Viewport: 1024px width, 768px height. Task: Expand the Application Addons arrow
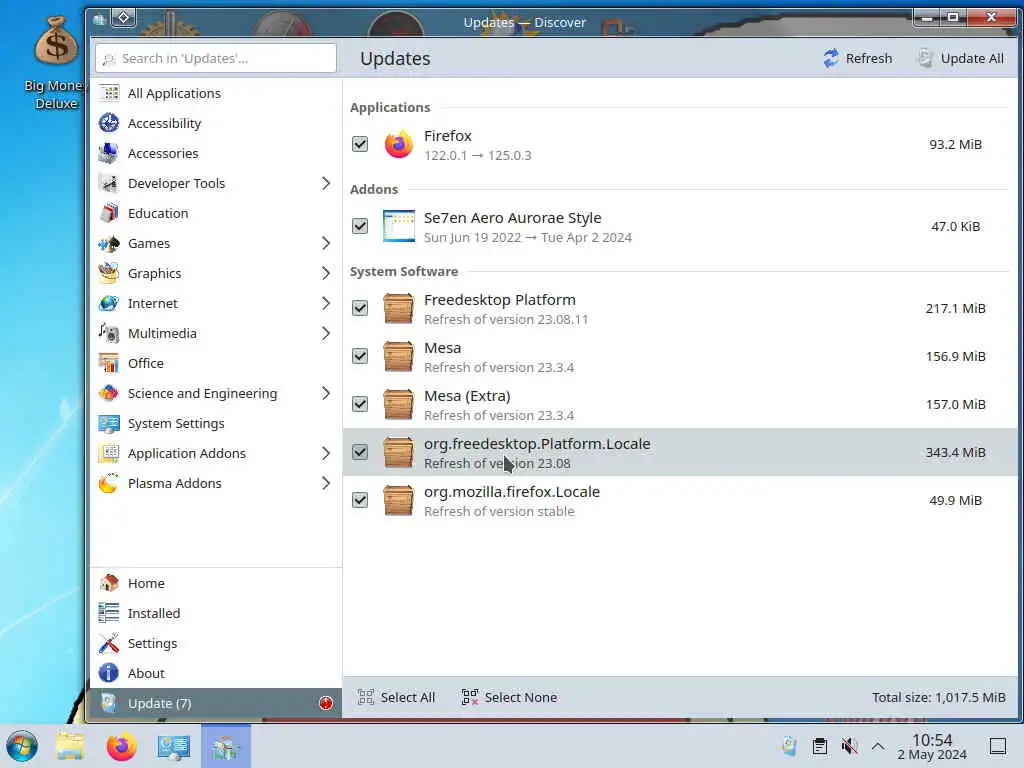(x=325, y=453)
